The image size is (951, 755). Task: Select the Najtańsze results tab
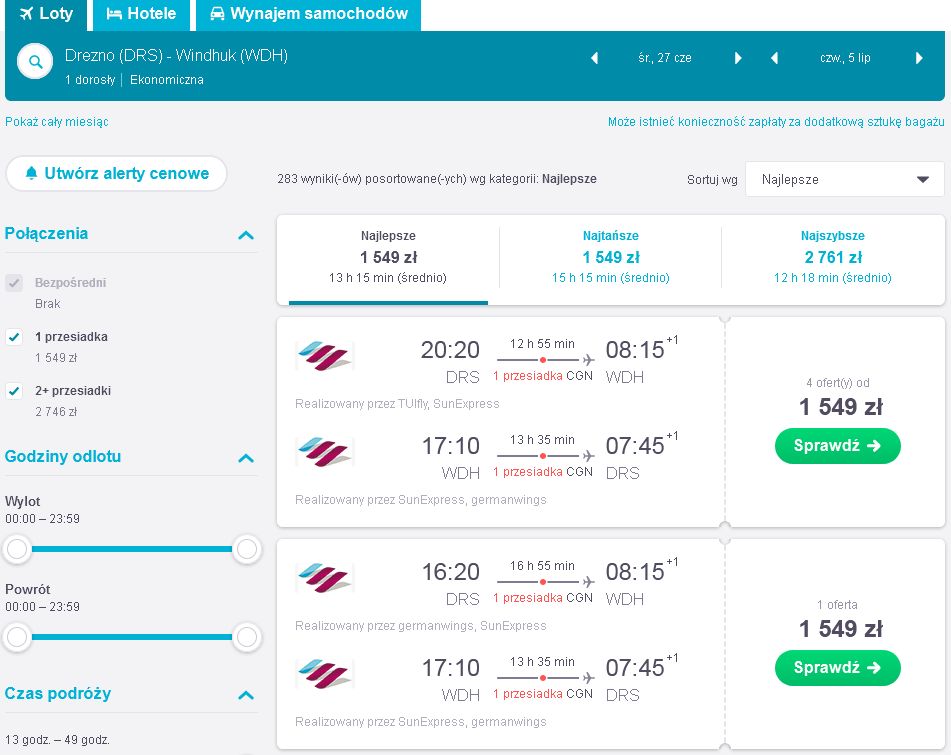pos(611,257)
